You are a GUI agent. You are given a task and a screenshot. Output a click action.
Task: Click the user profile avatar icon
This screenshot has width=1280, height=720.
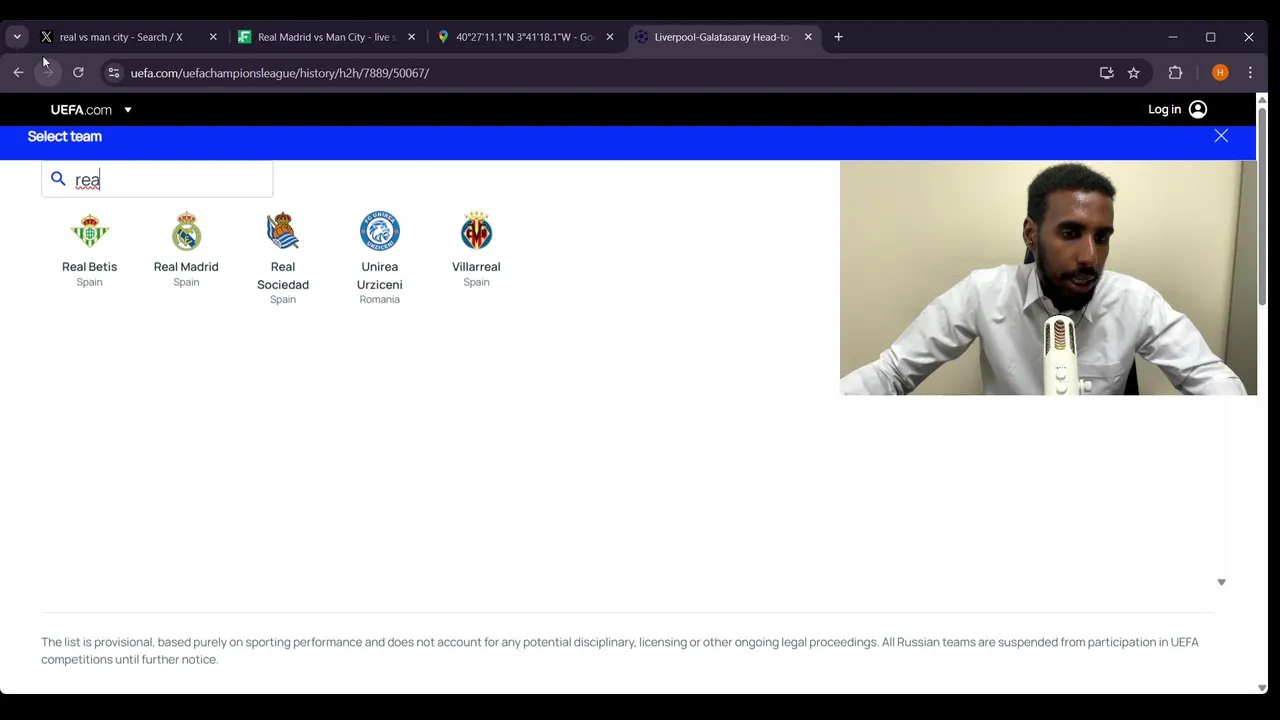tap(1198, 110)
